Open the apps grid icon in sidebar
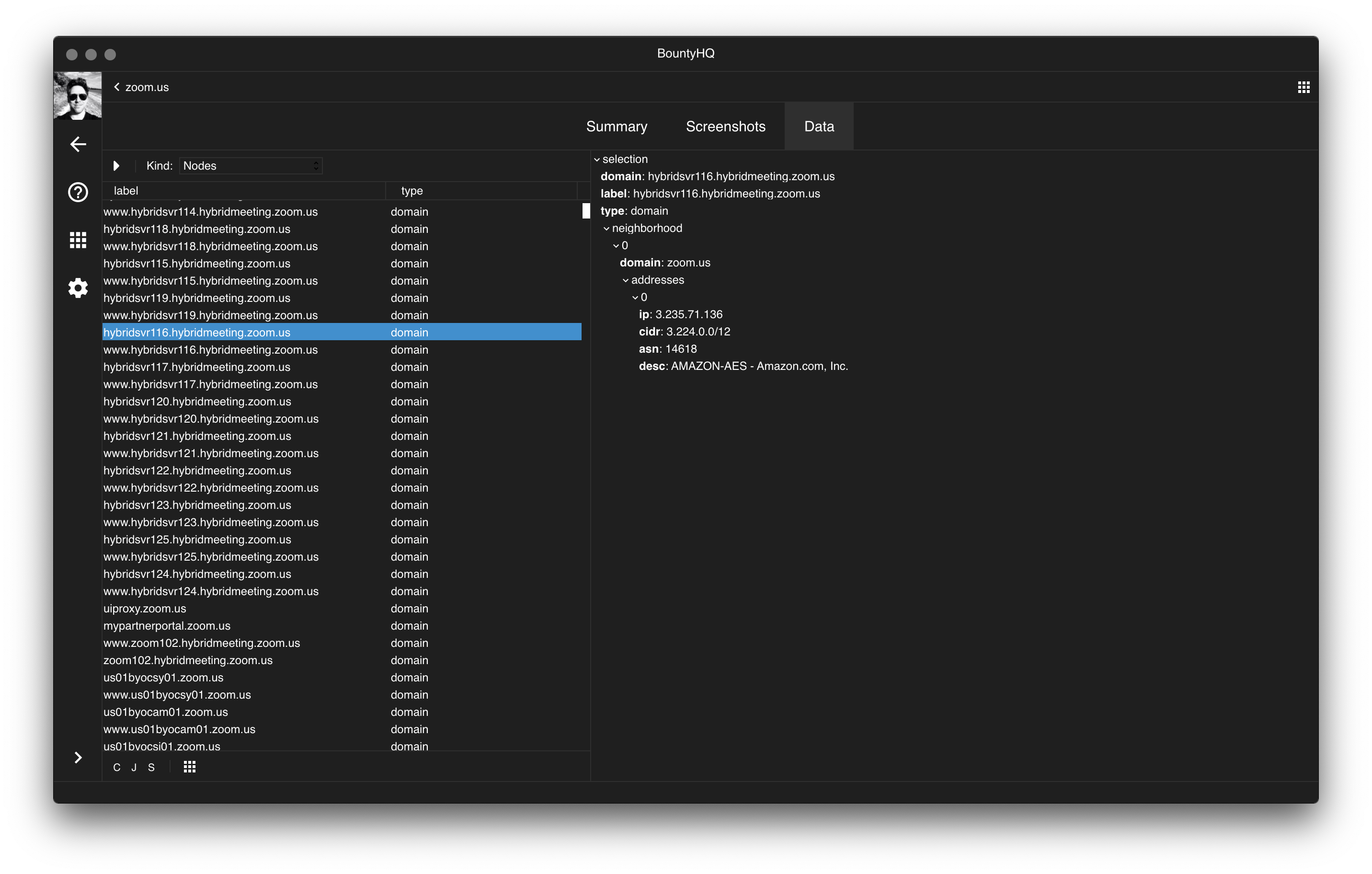This screenshot has height=874, width=1372. coord(78,240)
